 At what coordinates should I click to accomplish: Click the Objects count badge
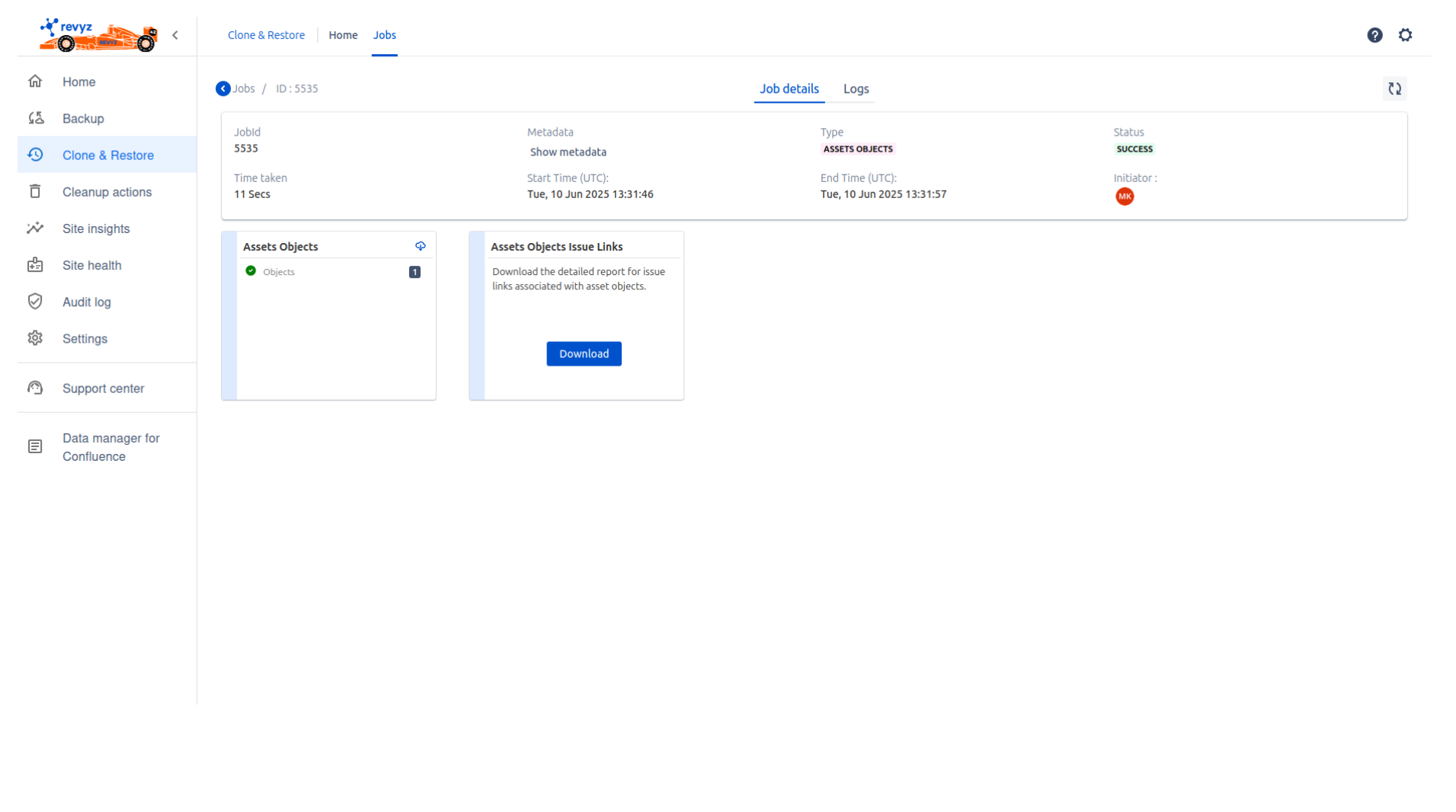(414, 272)
